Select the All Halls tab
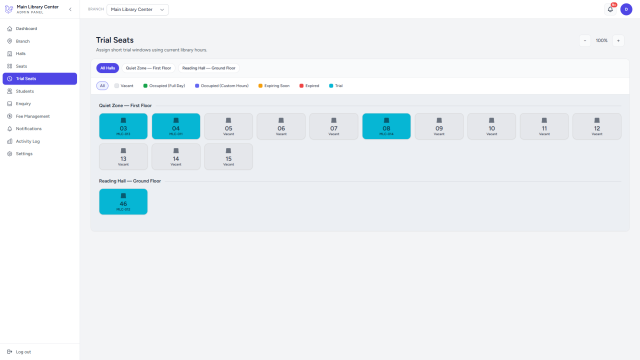This screenshot has height=360, width=640. (108, 68)
